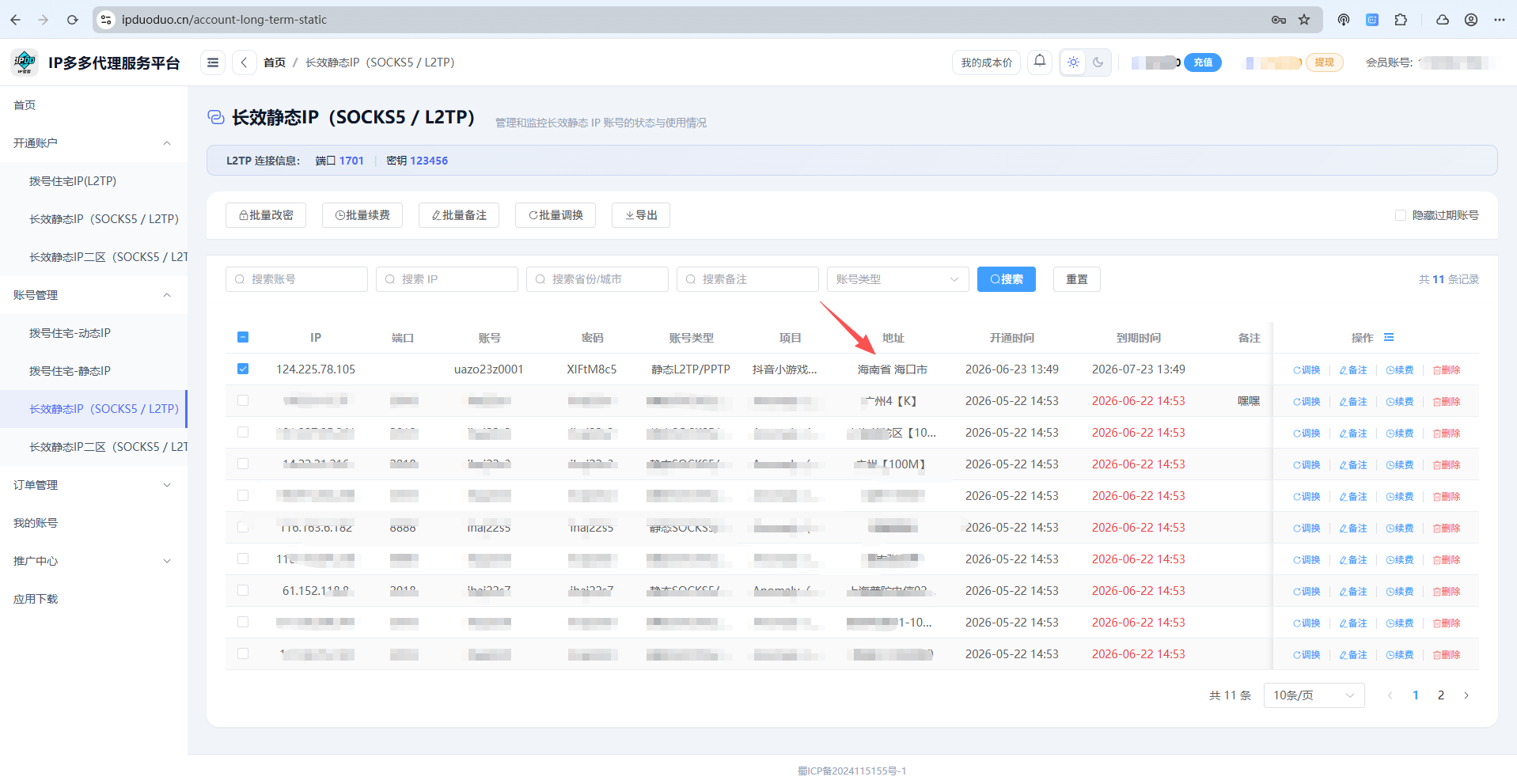The image size is (1517, 784).
Task: Click the blue 搜索 button
Action: pos(1007,279)
